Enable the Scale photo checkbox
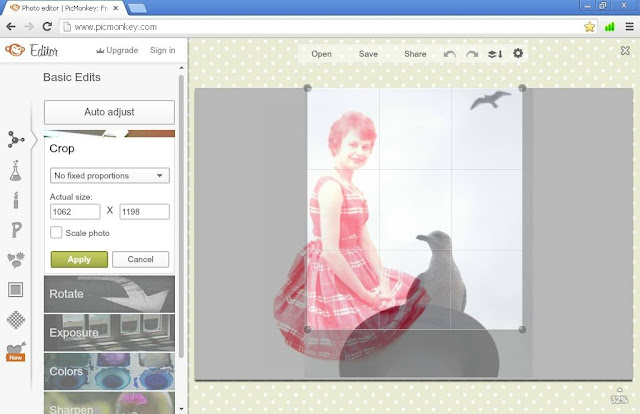The width and height of the screenshot is (640, 414). pyautogui.click(x=56, y=233)
